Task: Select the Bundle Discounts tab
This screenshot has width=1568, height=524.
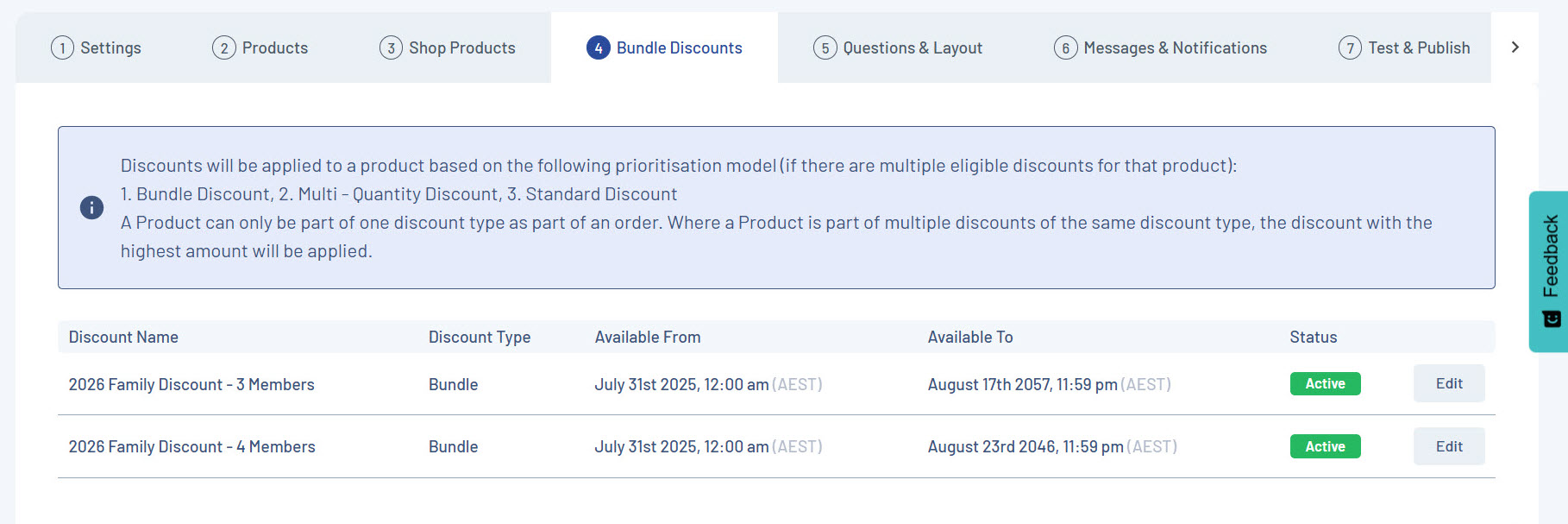Action: click(664, 48)
